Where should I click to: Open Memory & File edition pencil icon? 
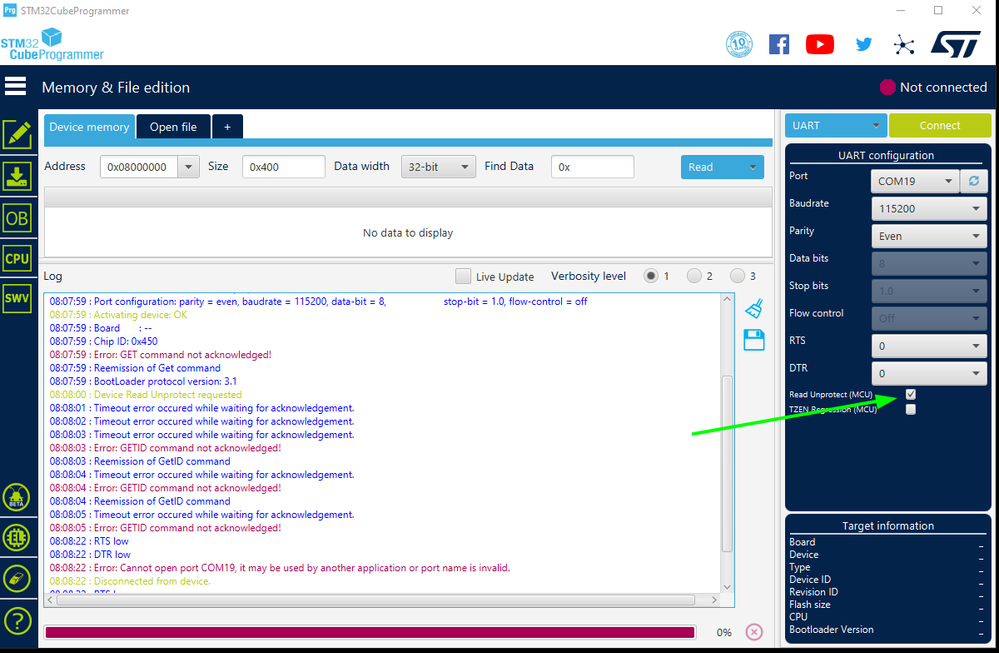click(17, 135)
